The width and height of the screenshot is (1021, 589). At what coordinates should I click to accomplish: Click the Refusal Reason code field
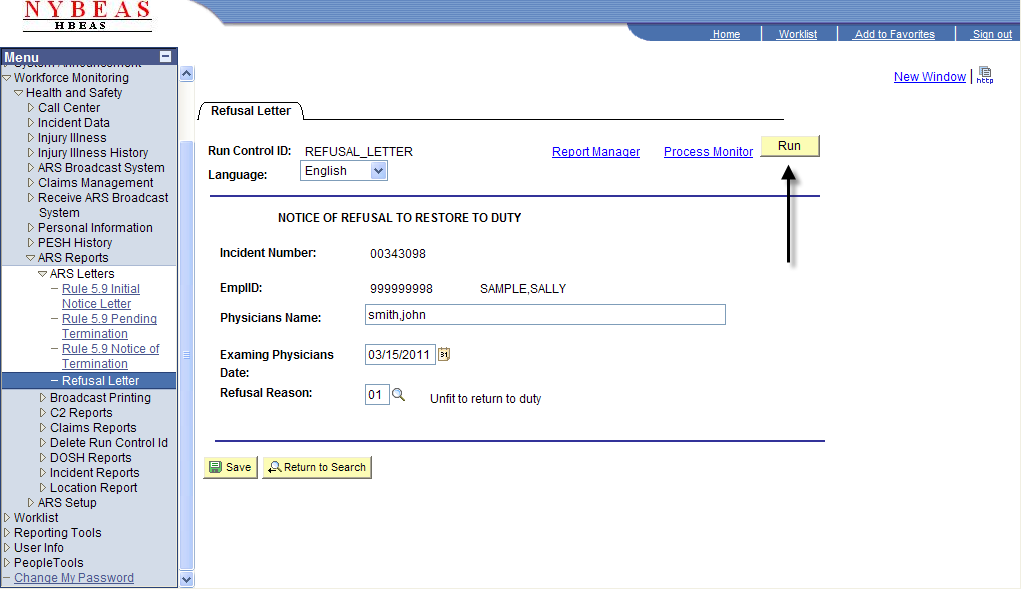point(377,395)
